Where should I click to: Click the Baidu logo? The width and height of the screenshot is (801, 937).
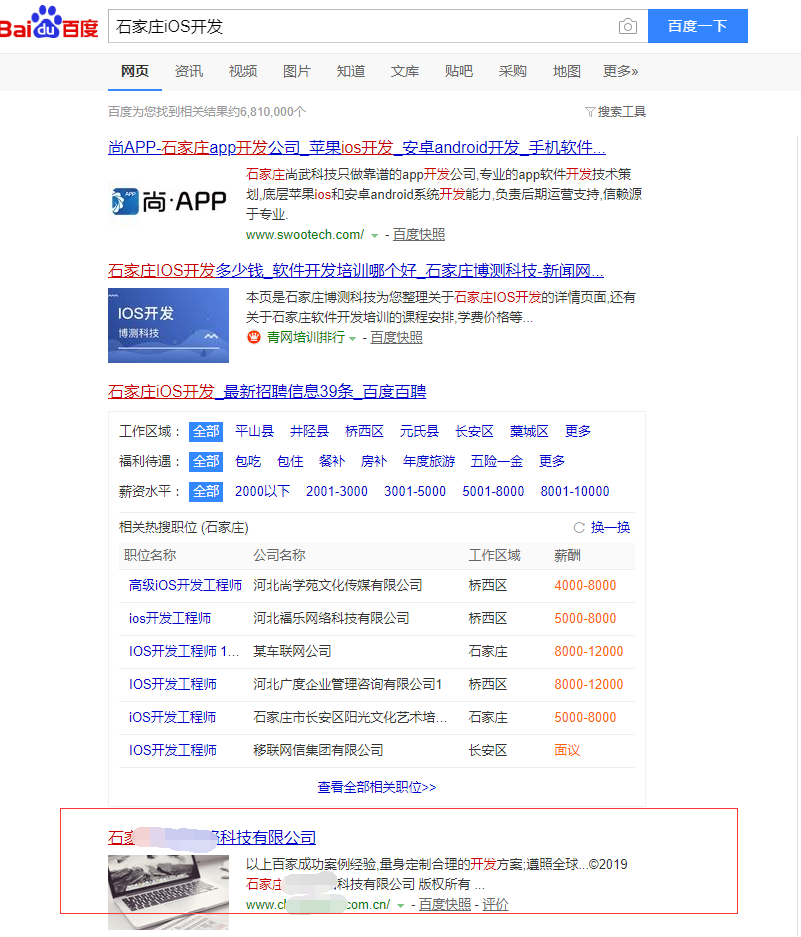pos(49,24)
